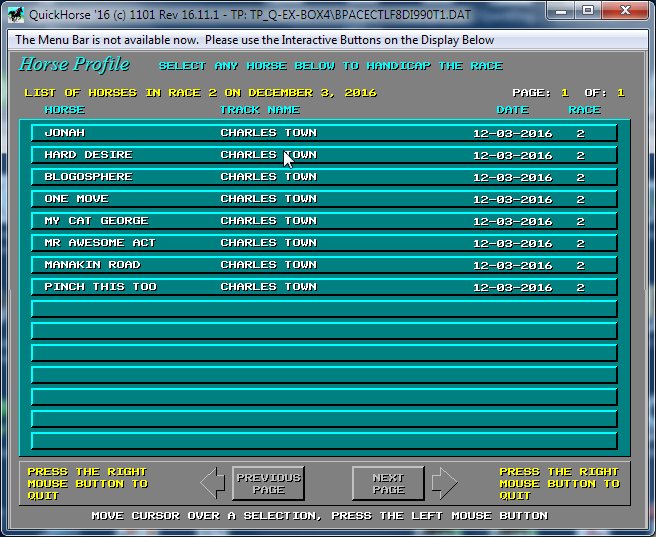Choose the BLOGOSPHERE horse entry
The image size is (656, 537).
(x=324, y=177)
